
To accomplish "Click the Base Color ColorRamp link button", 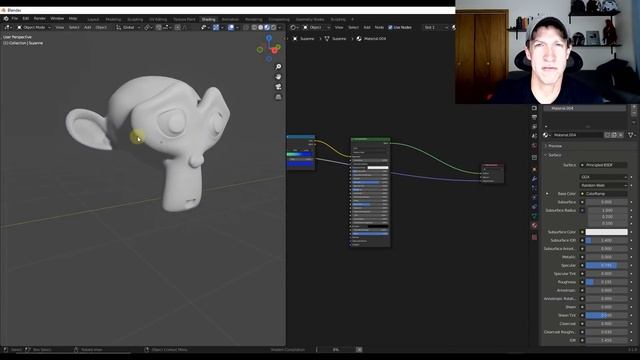I will [x=604, y=194].
